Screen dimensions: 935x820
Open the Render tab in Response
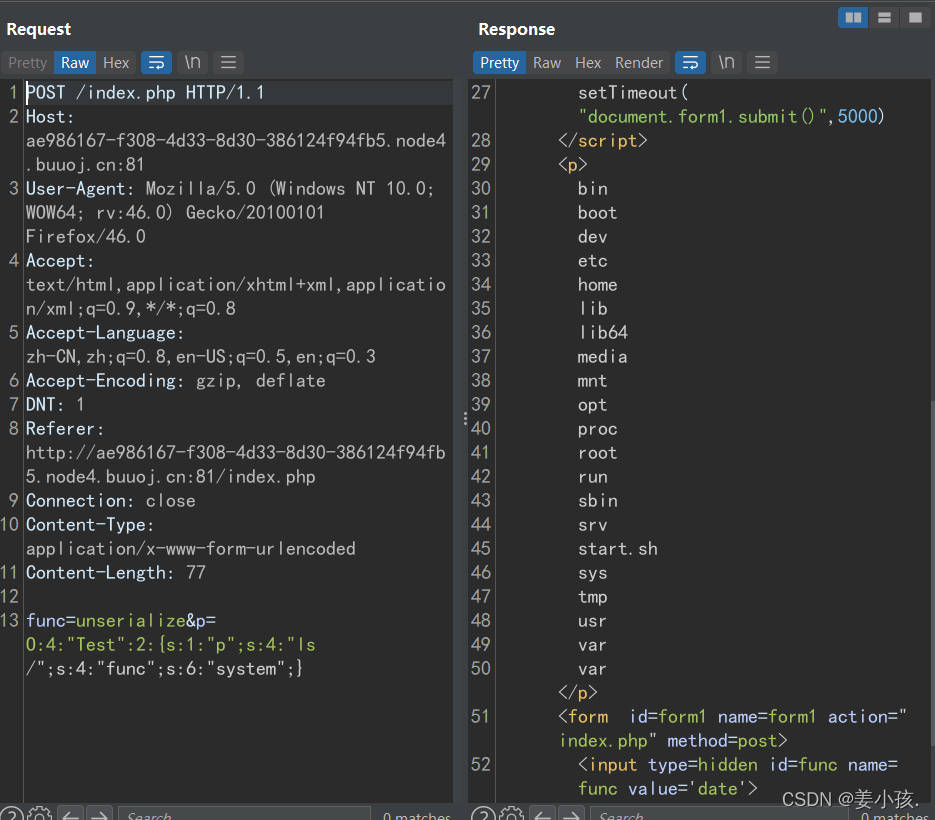(x=639, y=63)
